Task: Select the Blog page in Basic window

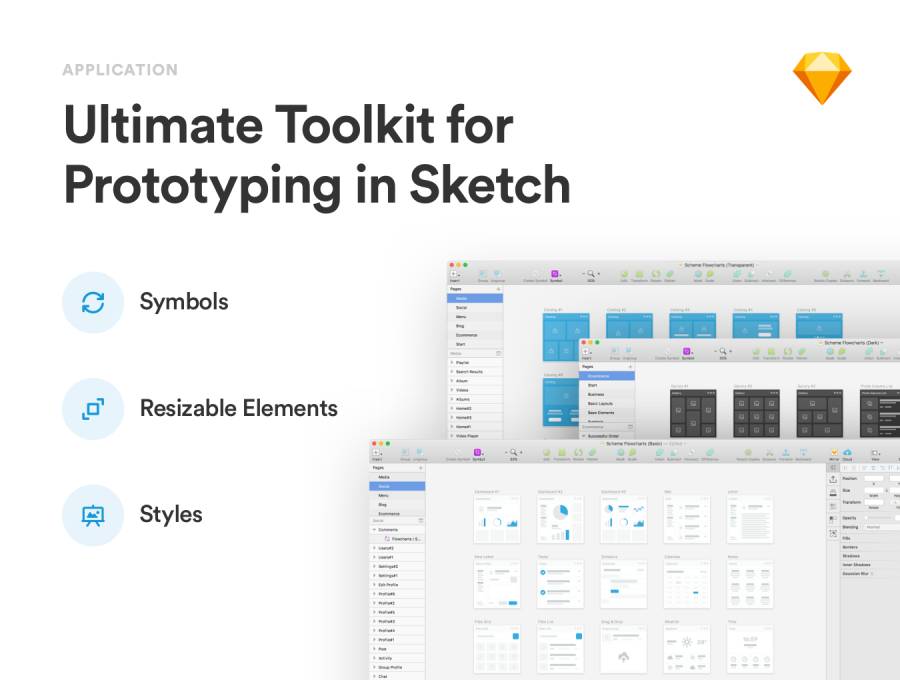Action: [383, 504]
